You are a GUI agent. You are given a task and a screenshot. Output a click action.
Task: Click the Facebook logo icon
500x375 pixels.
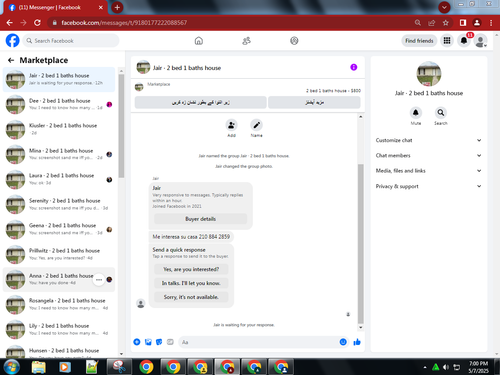coord(13,41)
